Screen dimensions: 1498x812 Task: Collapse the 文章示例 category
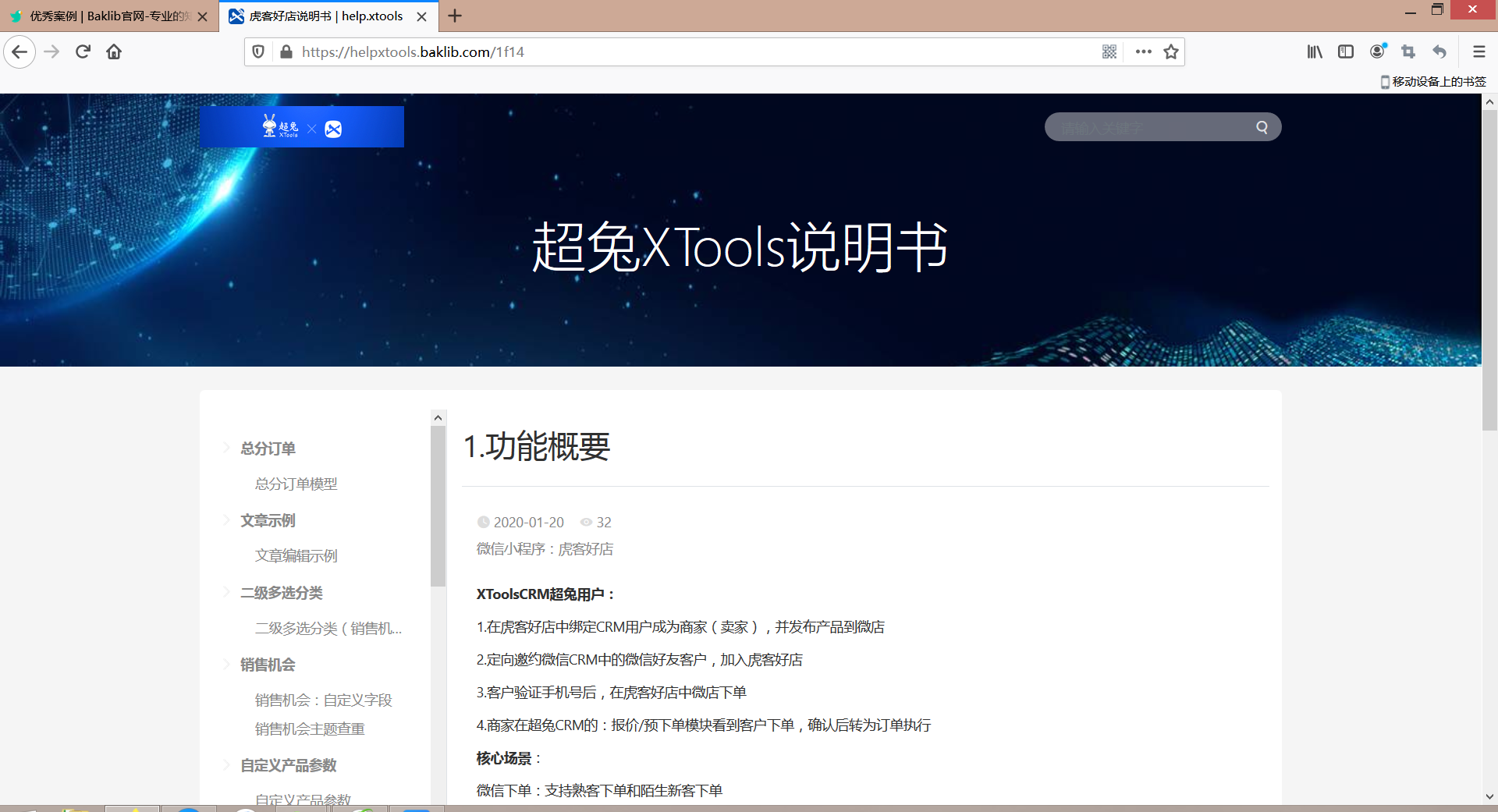(x=227, y=519)
